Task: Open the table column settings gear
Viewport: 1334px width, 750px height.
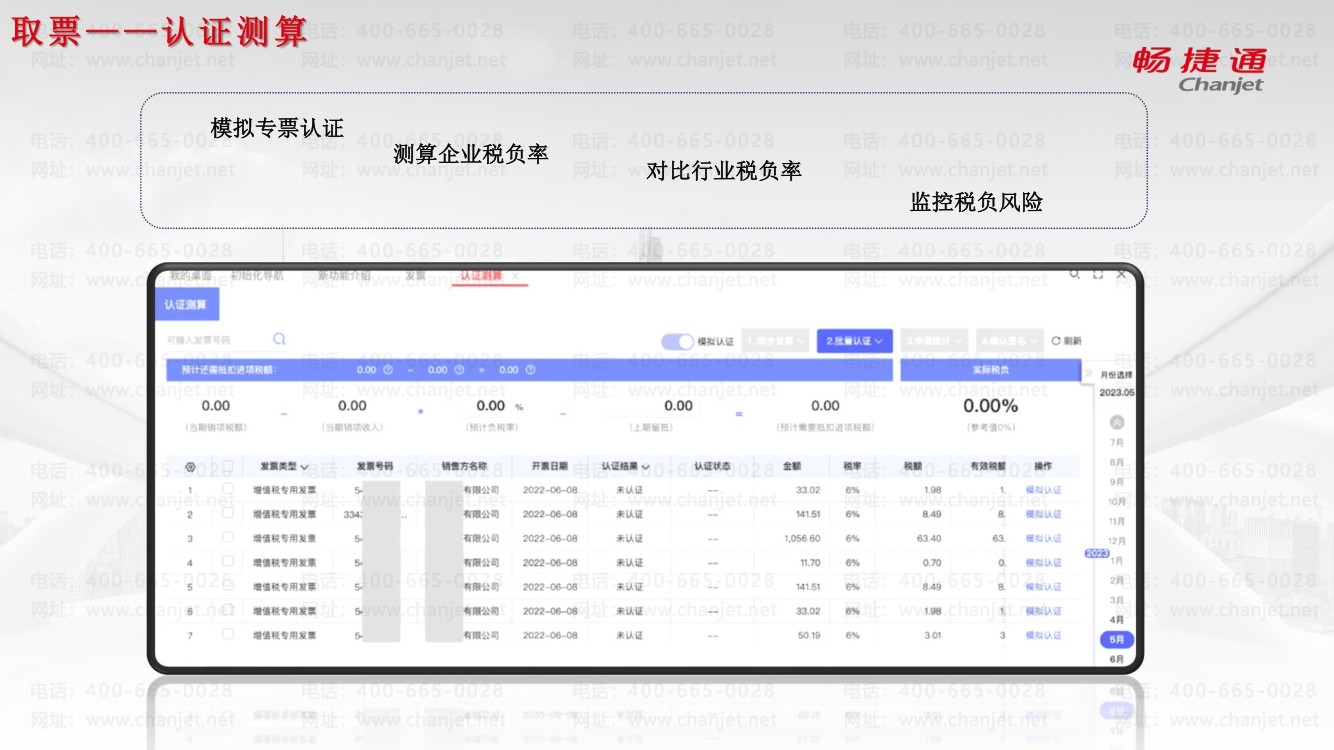Action: click(x=190, y=466)
